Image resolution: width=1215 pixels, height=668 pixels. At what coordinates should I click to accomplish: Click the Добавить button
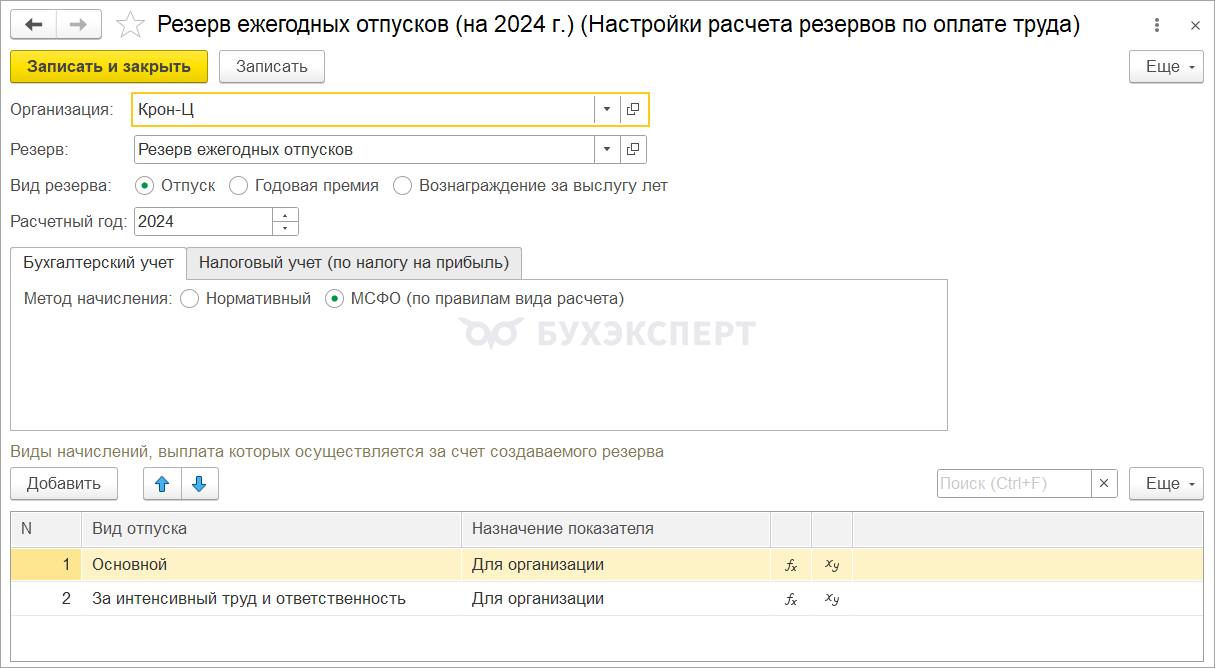point(64,484)
